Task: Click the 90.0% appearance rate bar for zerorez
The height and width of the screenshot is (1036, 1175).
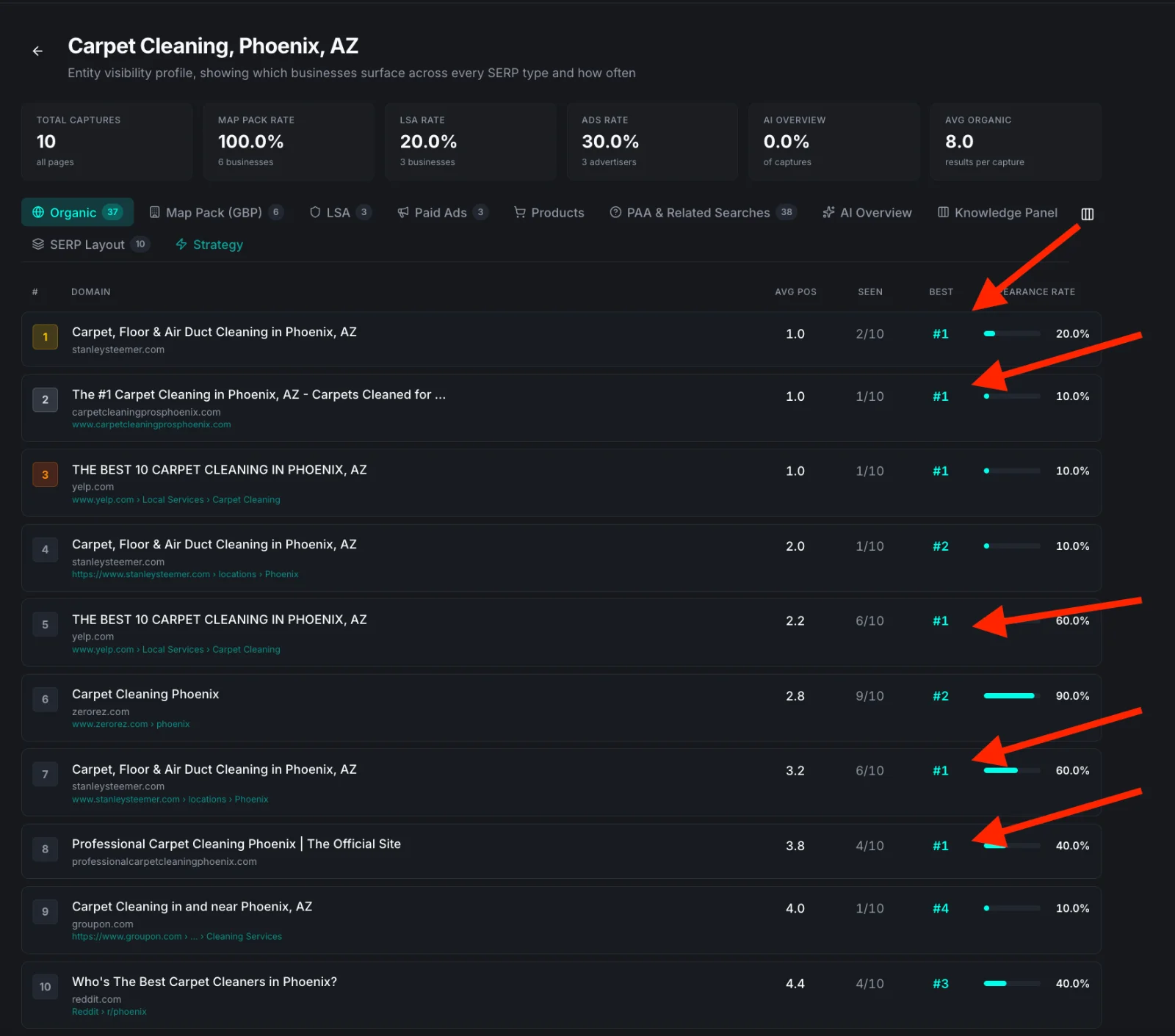Action: pos(1012,695)
